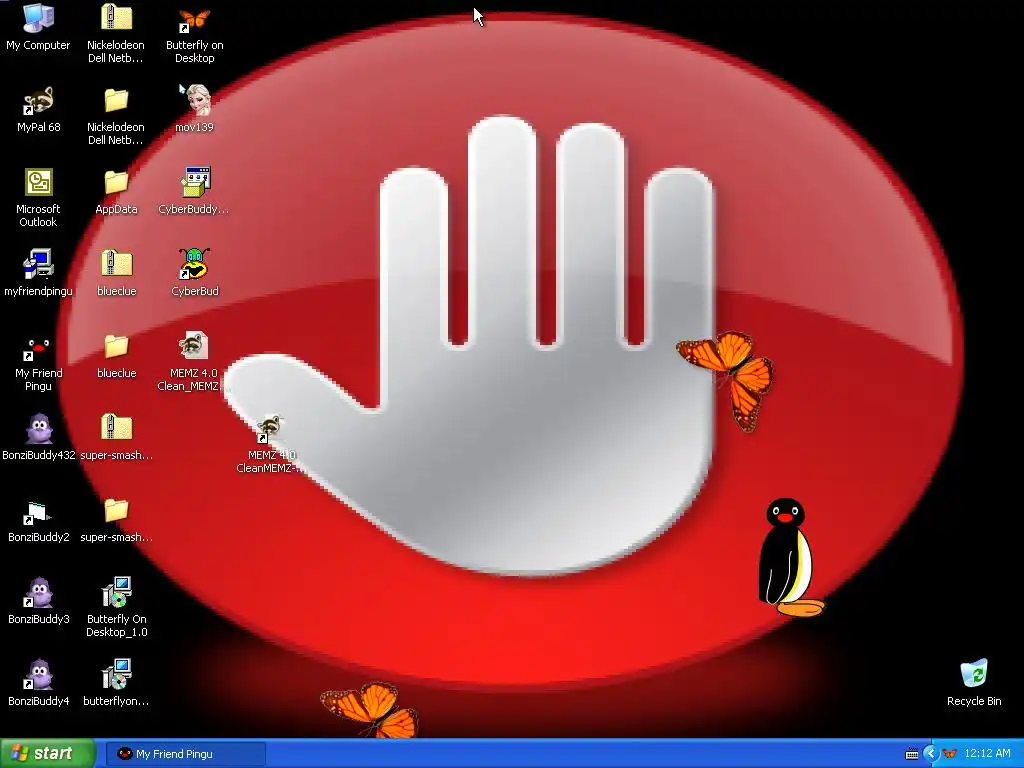Select the super-smash zipped archive icon
Viewport: 1024px width, 768px height.
(116, 437)
